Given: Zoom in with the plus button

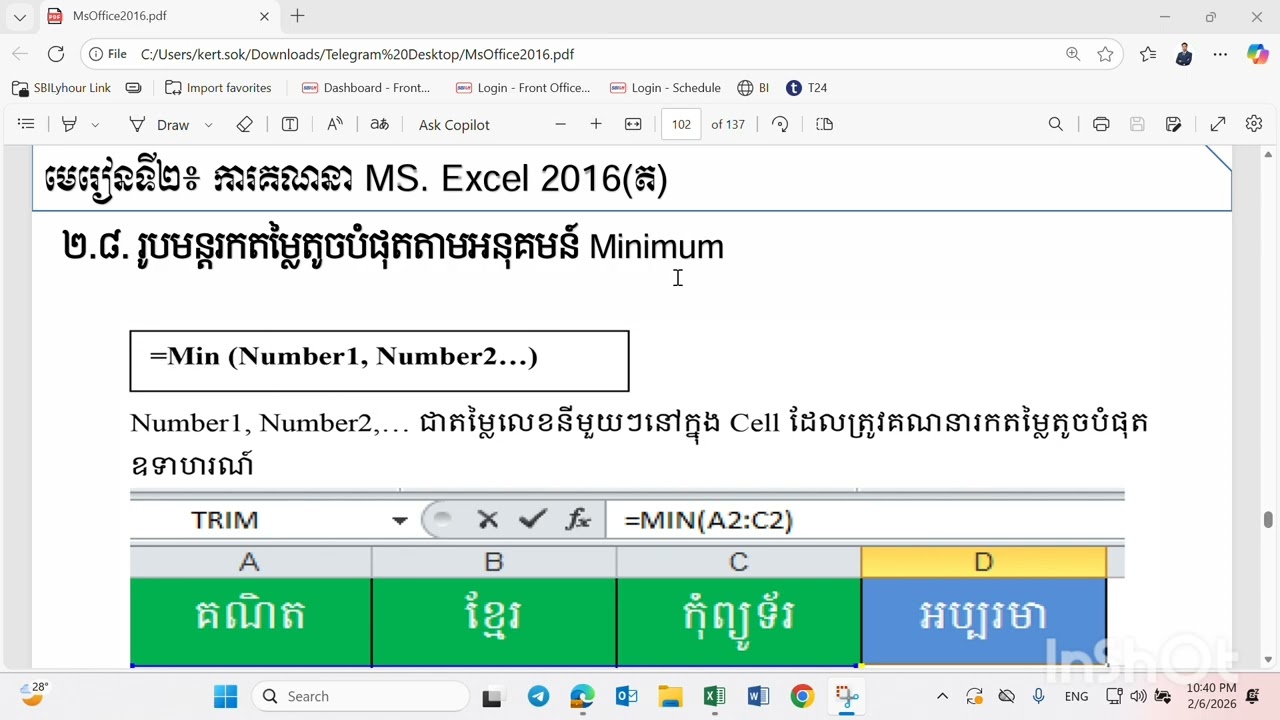Looking at the screenshot, I should 596,124.
